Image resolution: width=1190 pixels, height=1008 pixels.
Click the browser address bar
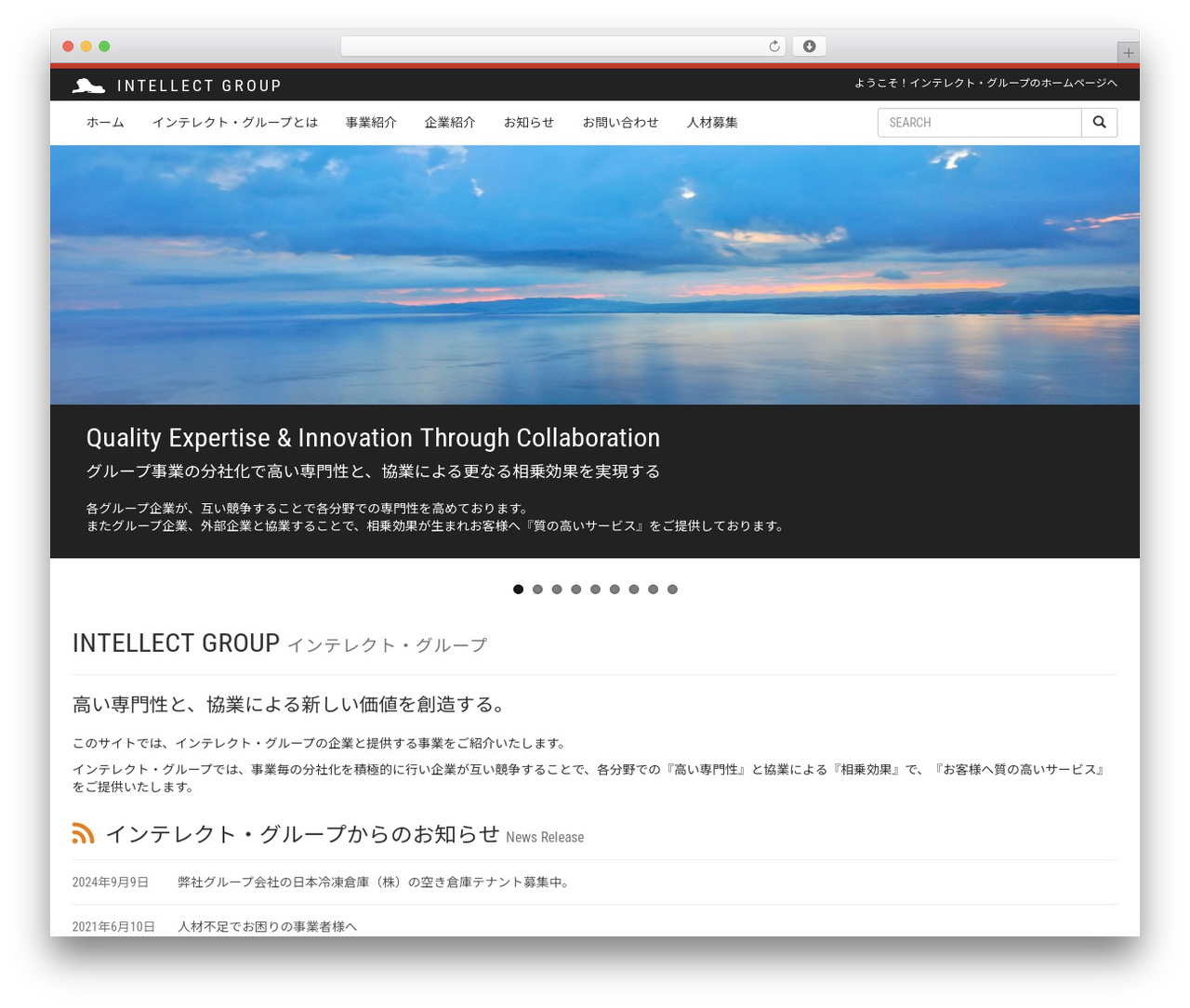tap(562, 46)
